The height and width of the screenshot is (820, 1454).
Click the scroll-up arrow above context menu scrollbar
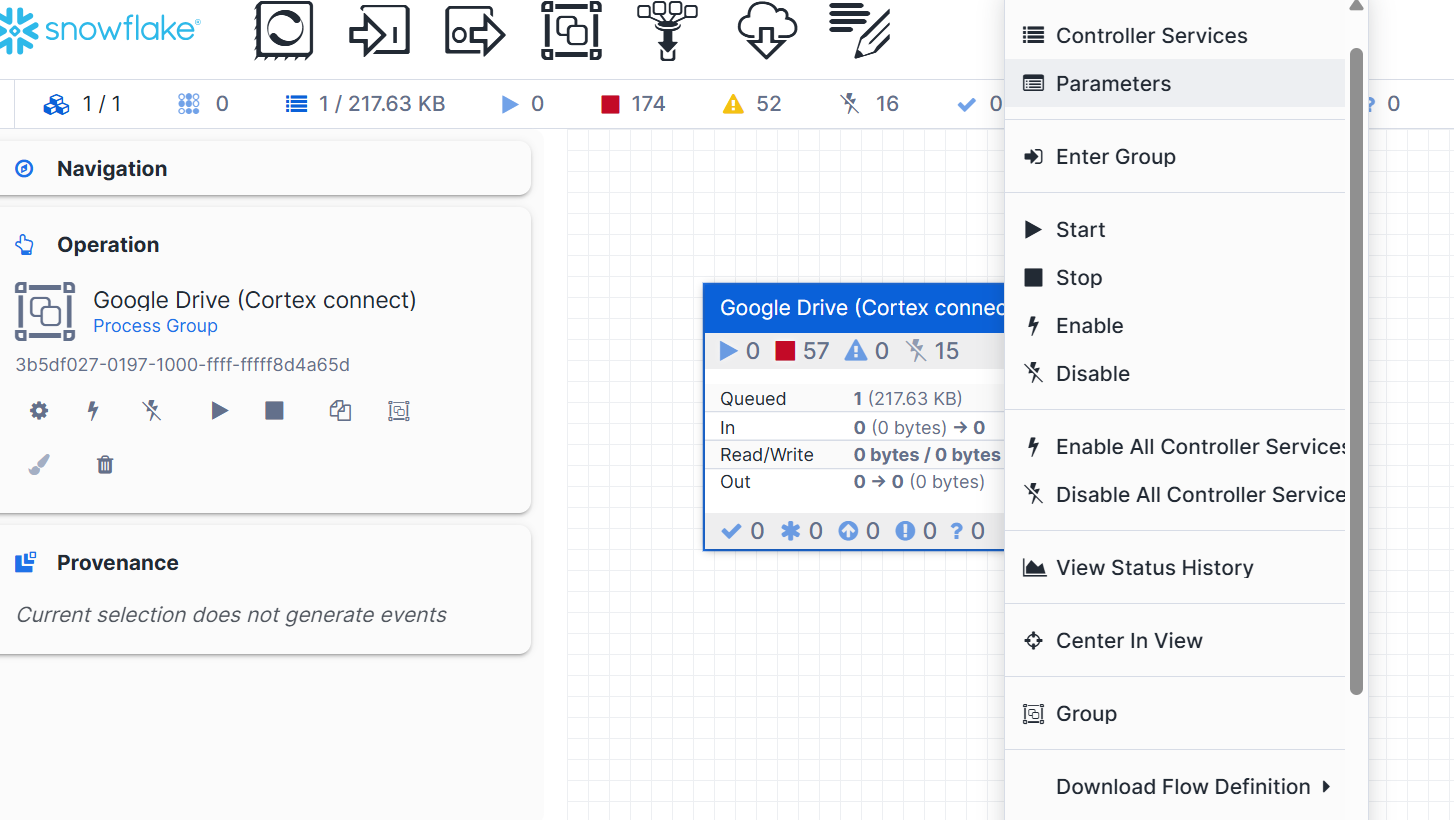tap(1356, 6)
